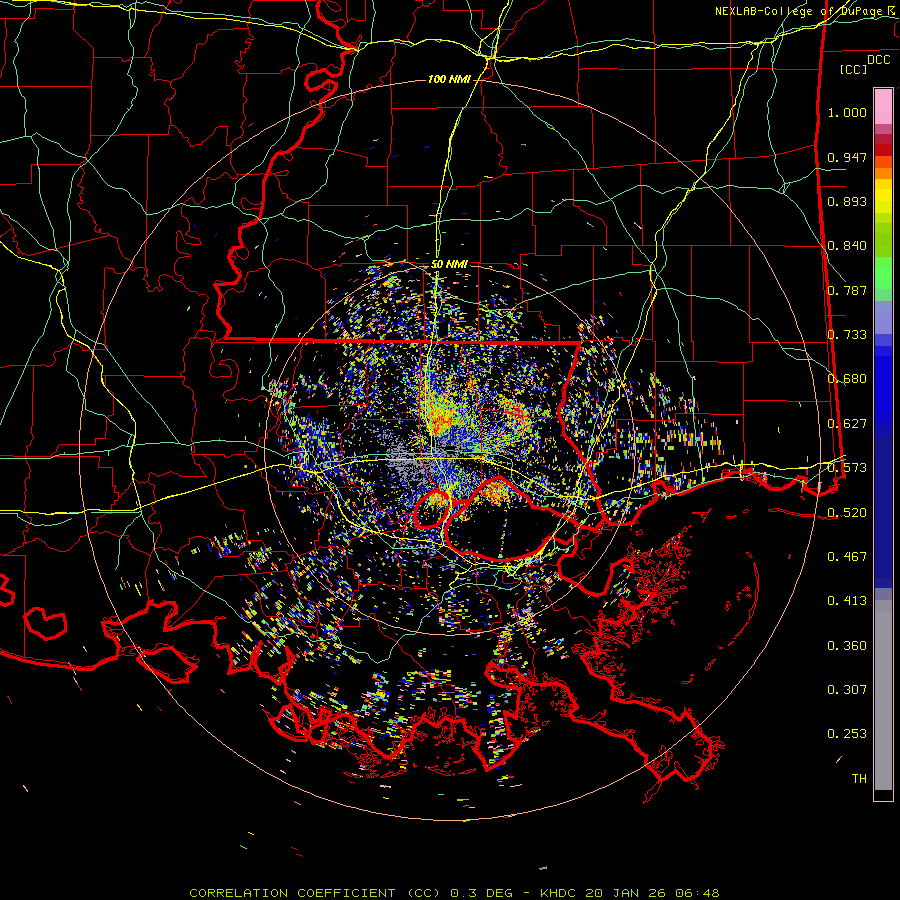Select the 0.787 scale value
900x900 pixels.
point(847,290)
